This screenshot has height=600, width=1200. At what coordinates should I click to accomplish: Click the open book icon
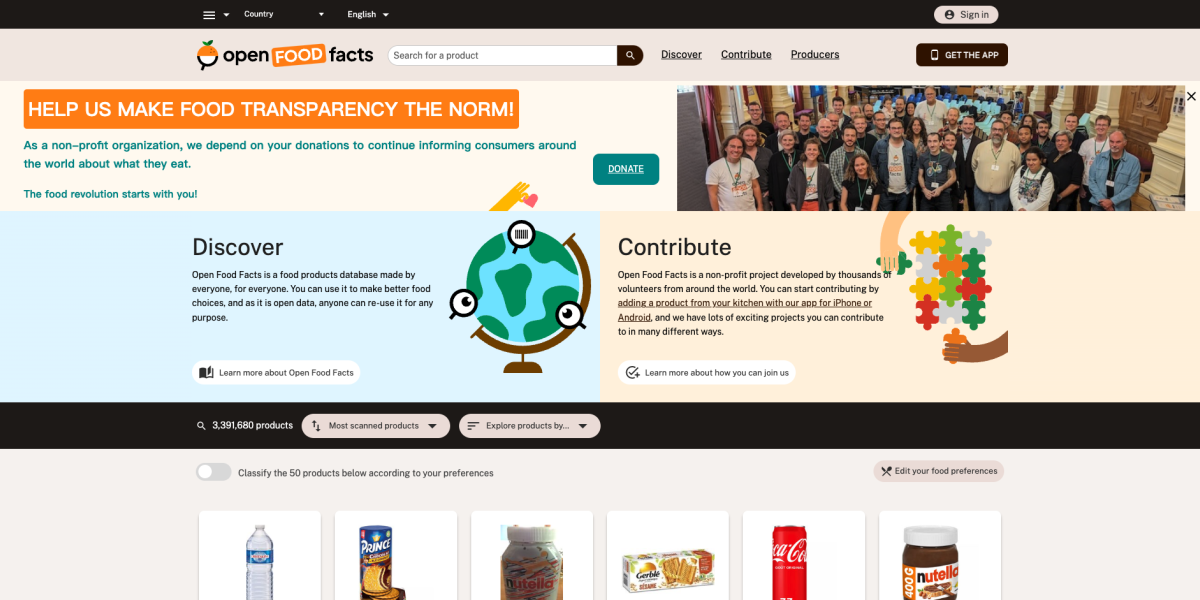(x=206, y=373)
